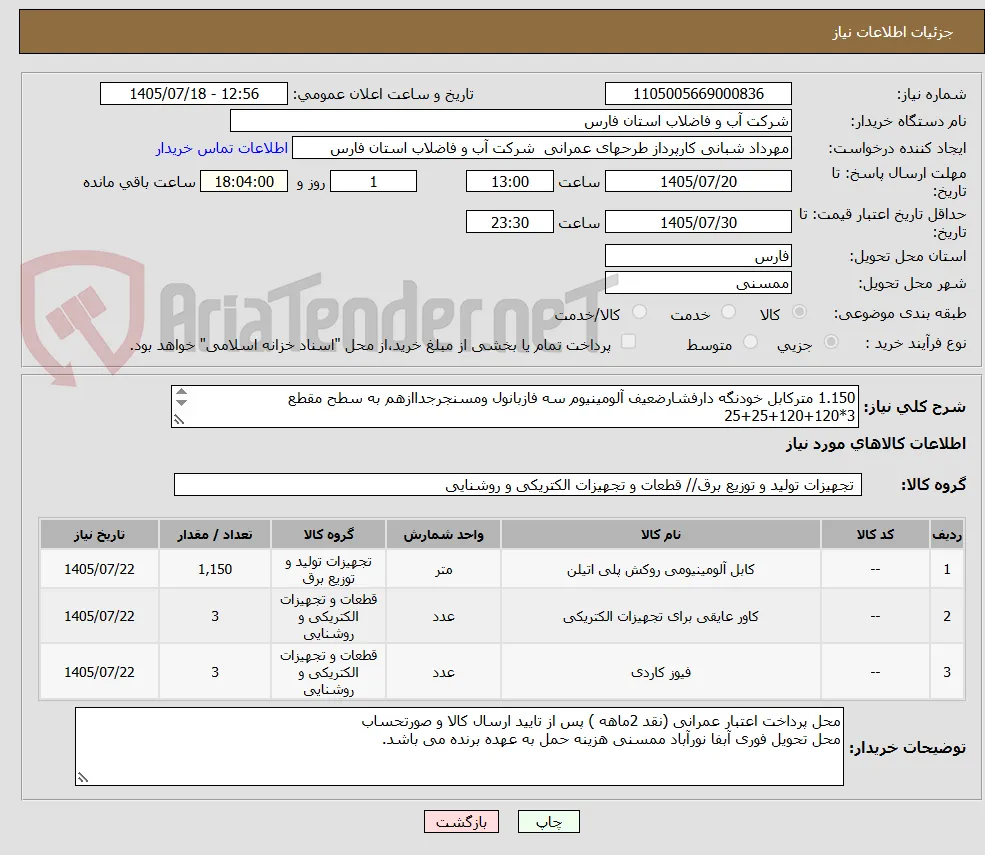This screenshot has height=855, width=985.
Task: Click the validity time field 23:30
Action: [509, 222]
